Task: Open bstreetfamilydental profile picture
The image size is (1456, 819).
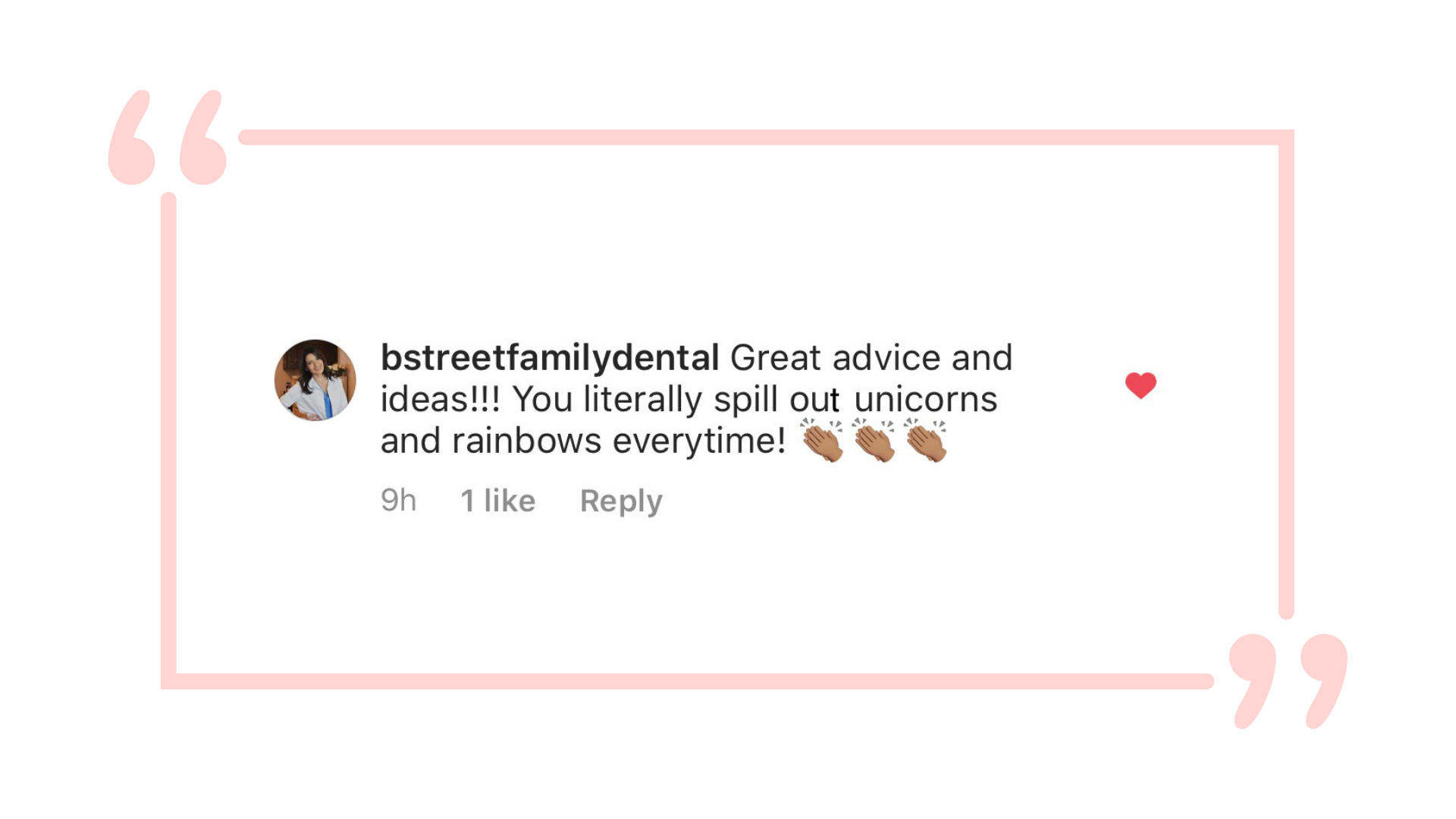Action: point(315,380)
